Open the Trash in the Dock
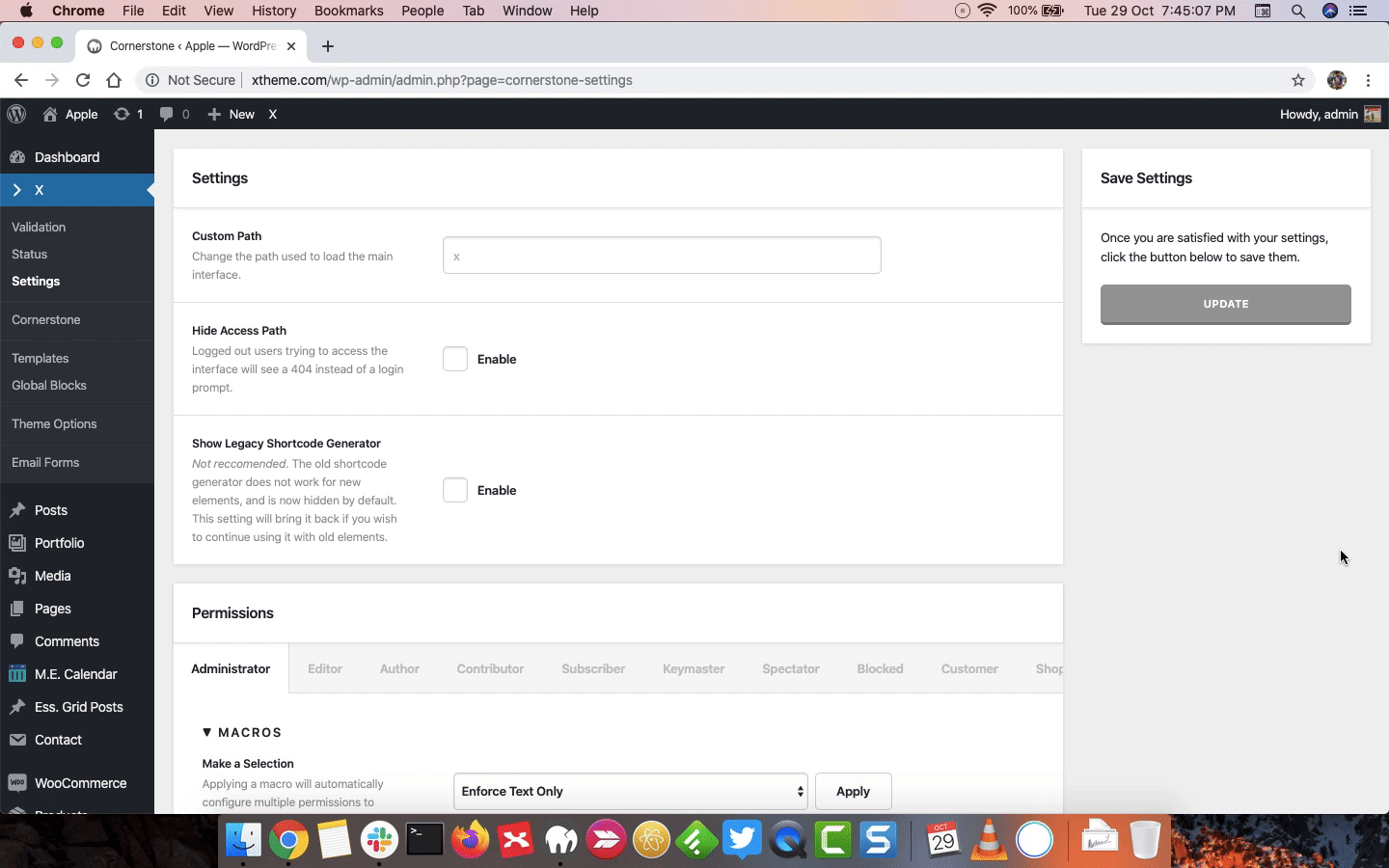This screenshot has width=1389, height=868. point(1145,840)
